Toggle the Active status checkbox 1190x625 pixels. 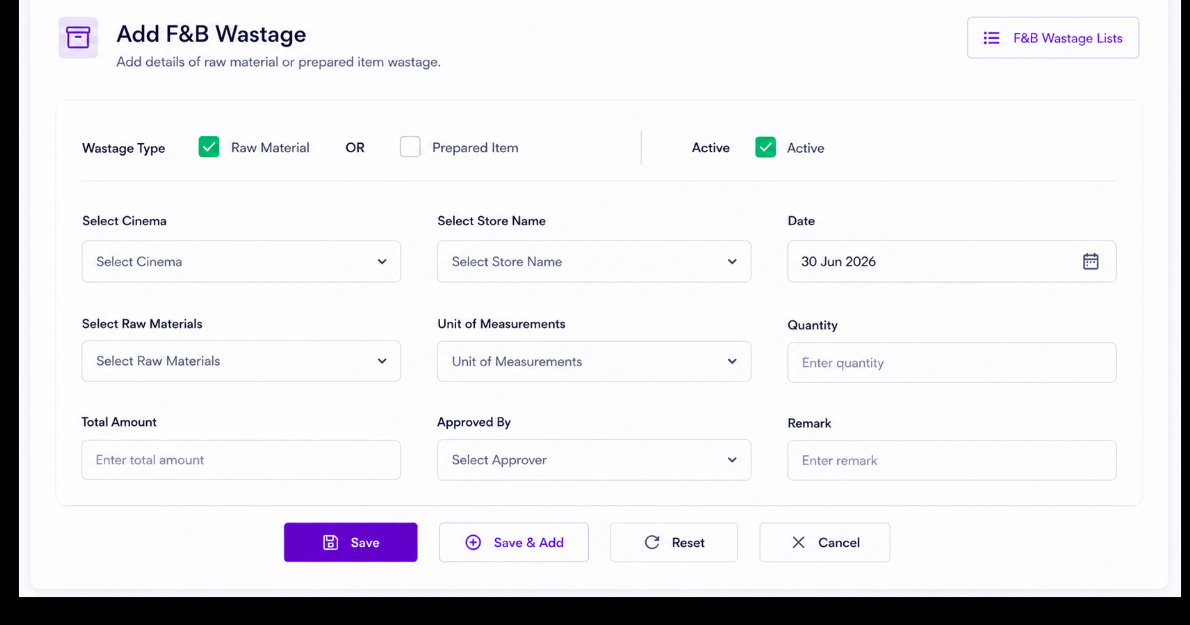click(x=765, y=147)
